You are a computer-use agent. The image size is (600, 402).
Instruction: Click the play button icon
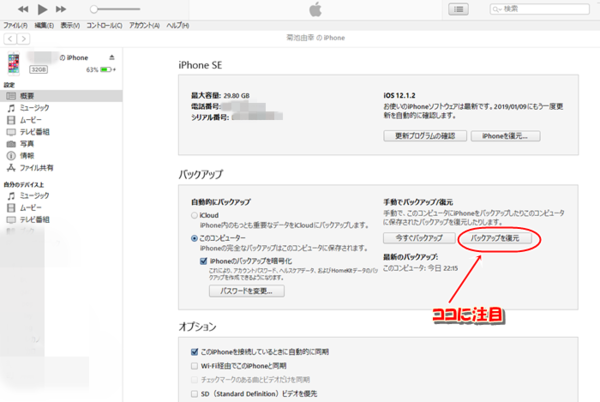pos(42,9)
